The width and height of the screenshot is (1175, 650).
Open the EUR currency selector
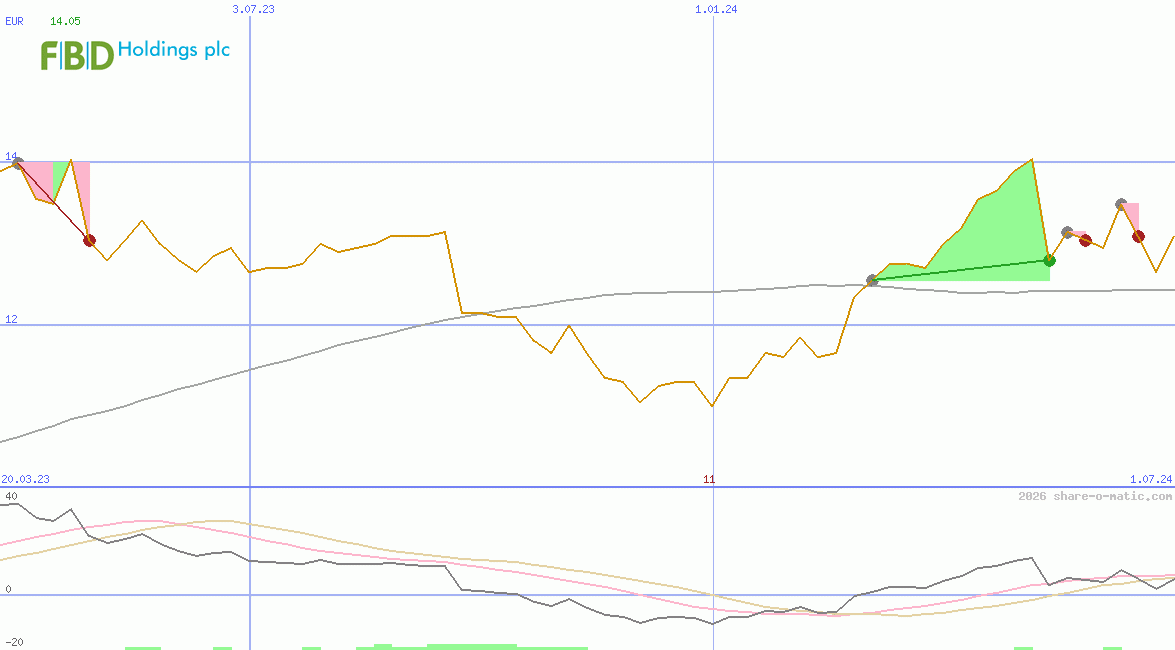(13, 21)
